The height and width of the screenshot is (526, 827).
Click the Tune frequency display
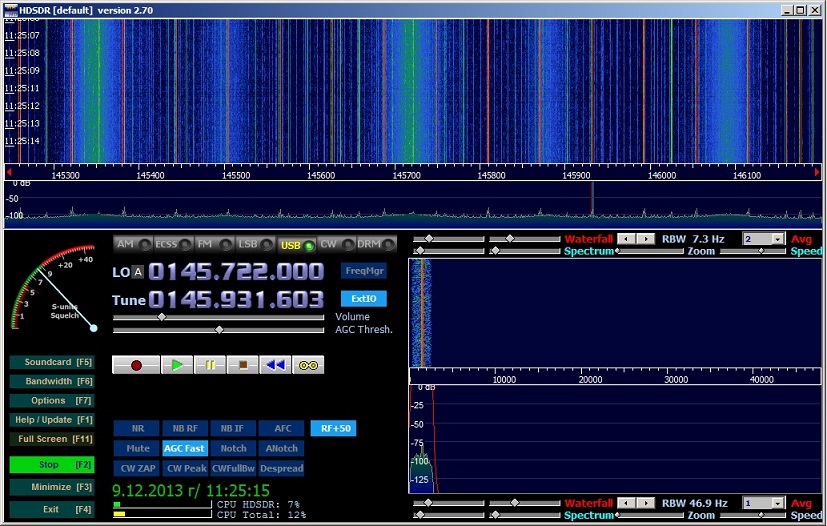point(236,300)
